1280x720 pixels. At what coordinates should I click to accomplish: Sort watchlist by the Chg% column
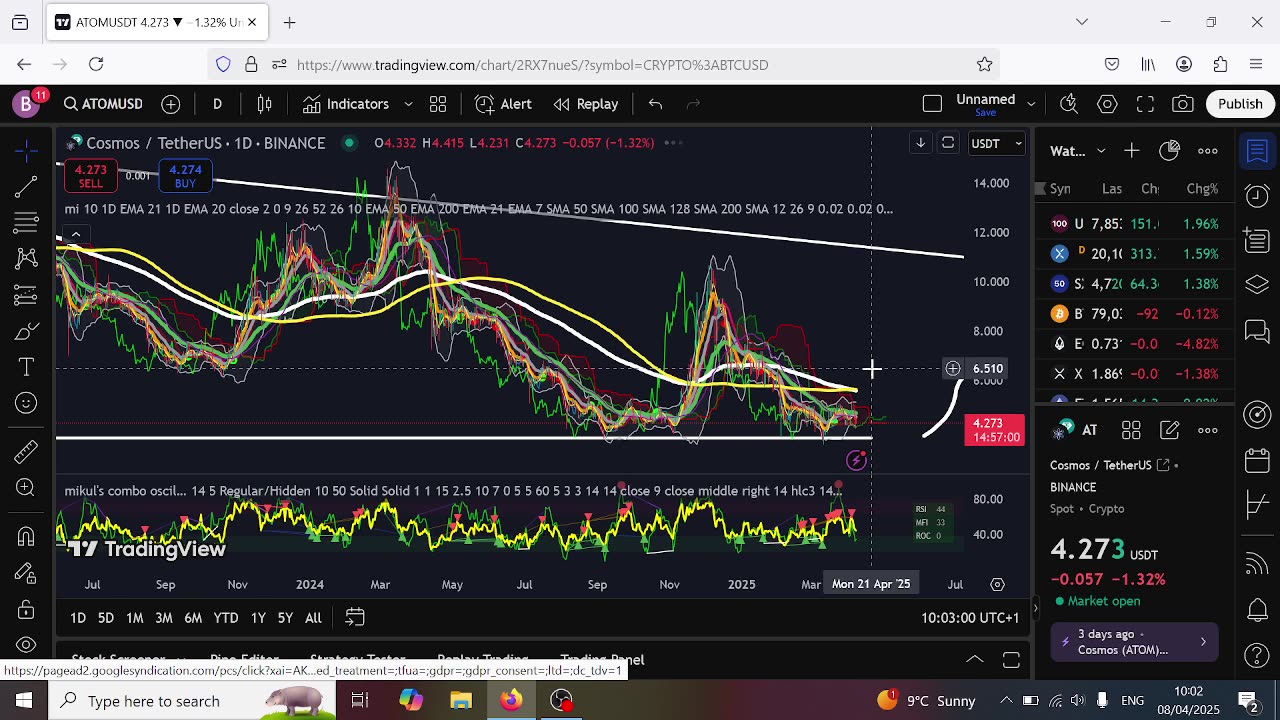(x=1202, y=189)
